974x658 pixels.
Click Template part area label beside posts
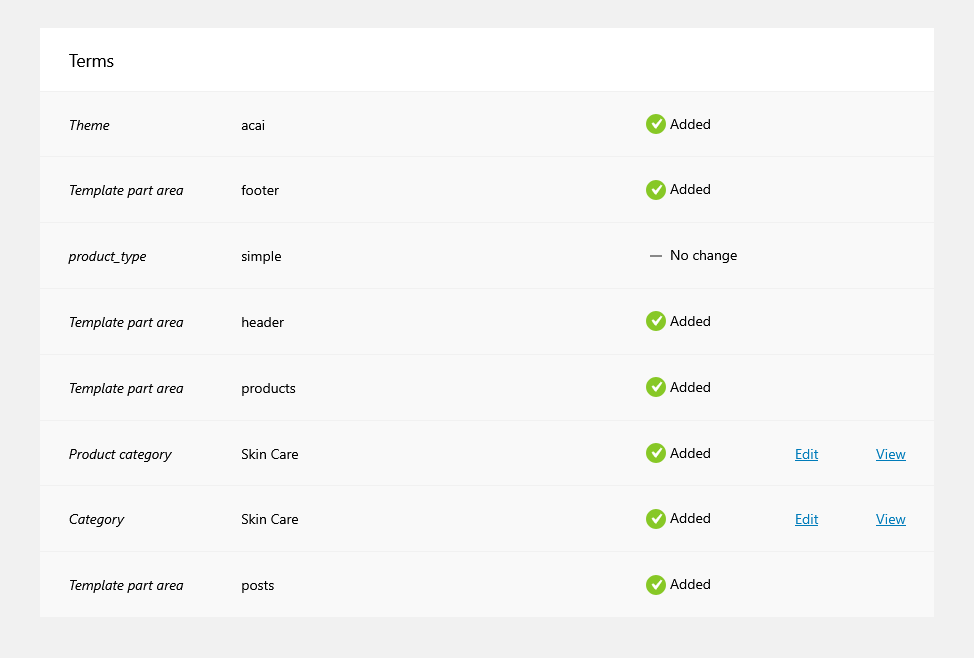126,585
